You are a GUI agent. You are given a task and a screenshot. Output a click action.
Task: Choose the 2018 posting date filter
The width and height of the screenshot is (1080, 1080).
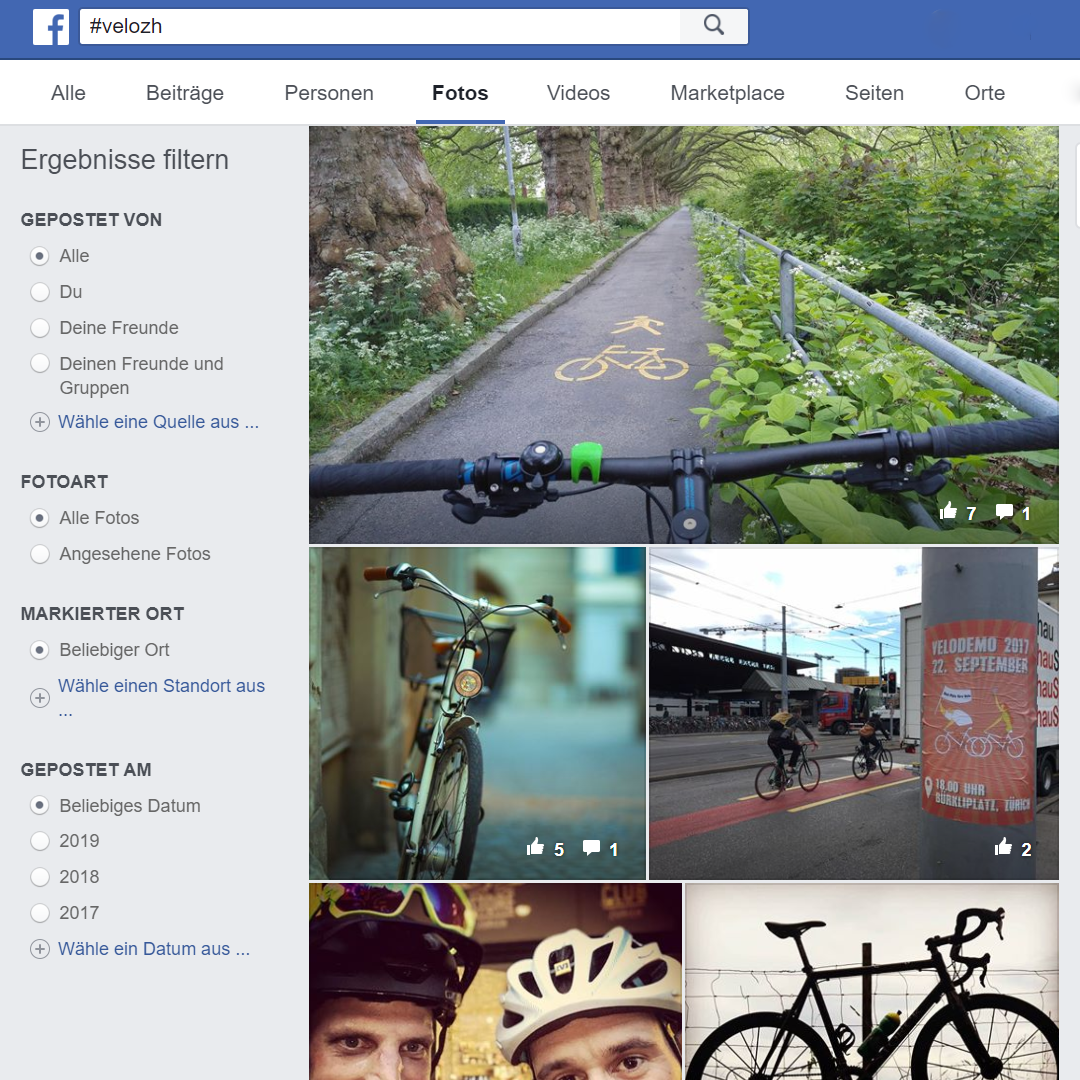pos(40,877)
